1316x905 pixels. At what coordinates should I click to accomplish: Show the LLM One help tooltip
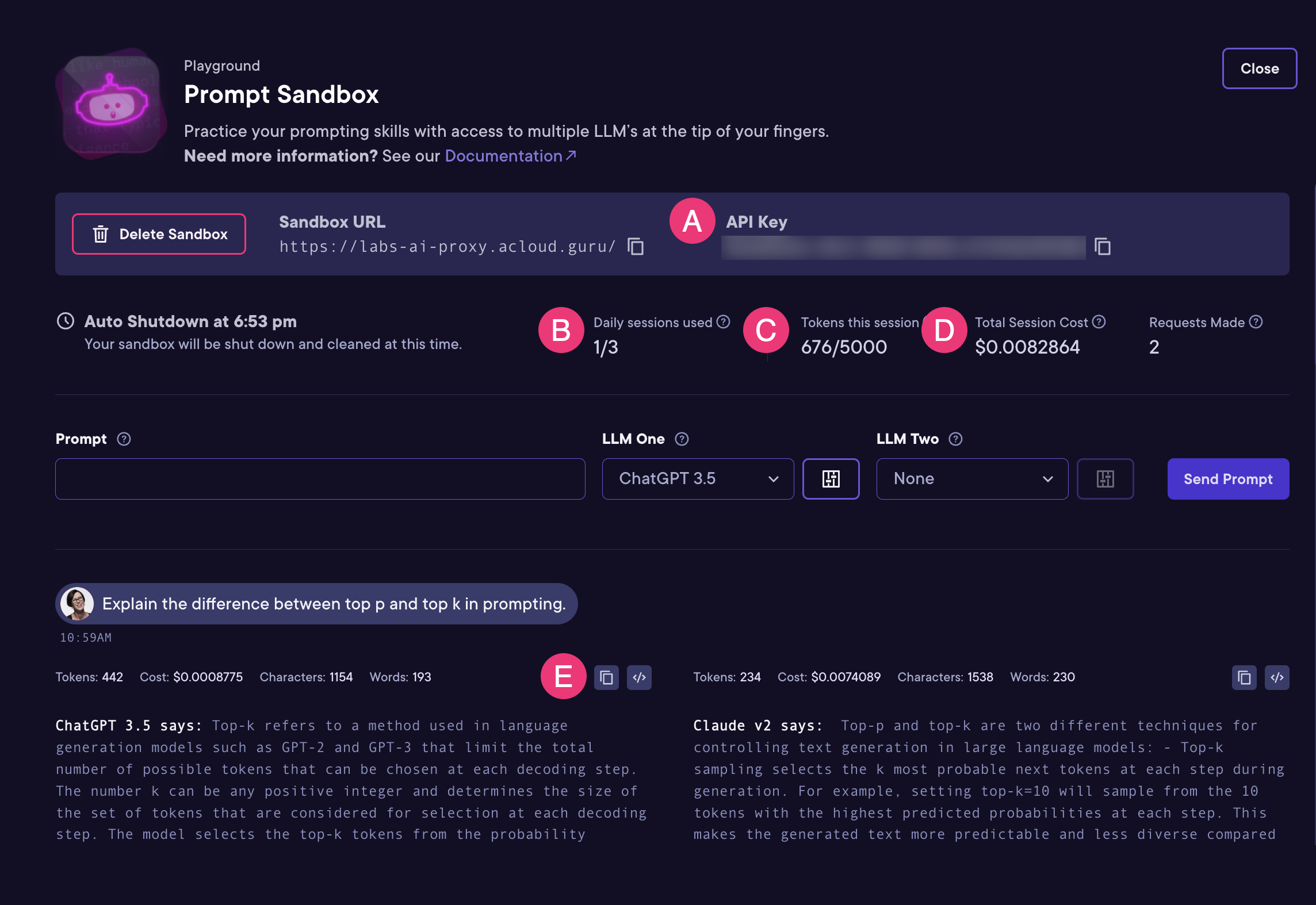coord(682,439)
